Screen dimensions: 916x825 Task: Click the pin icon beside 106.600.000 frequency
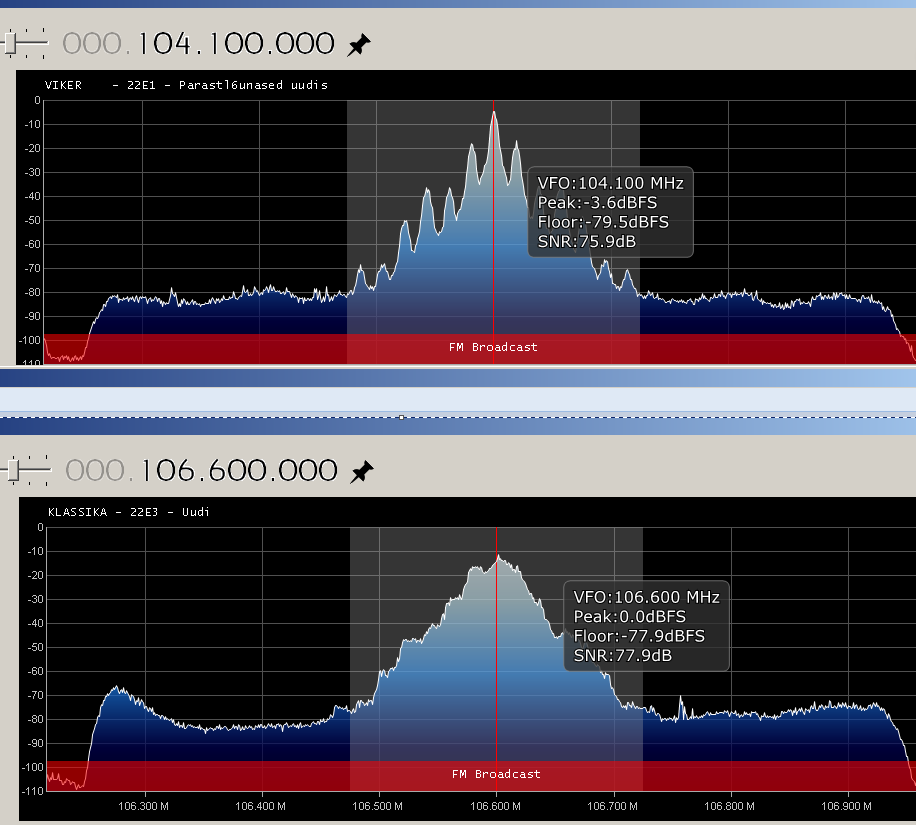pyautogui.click(x=361, y=471)
